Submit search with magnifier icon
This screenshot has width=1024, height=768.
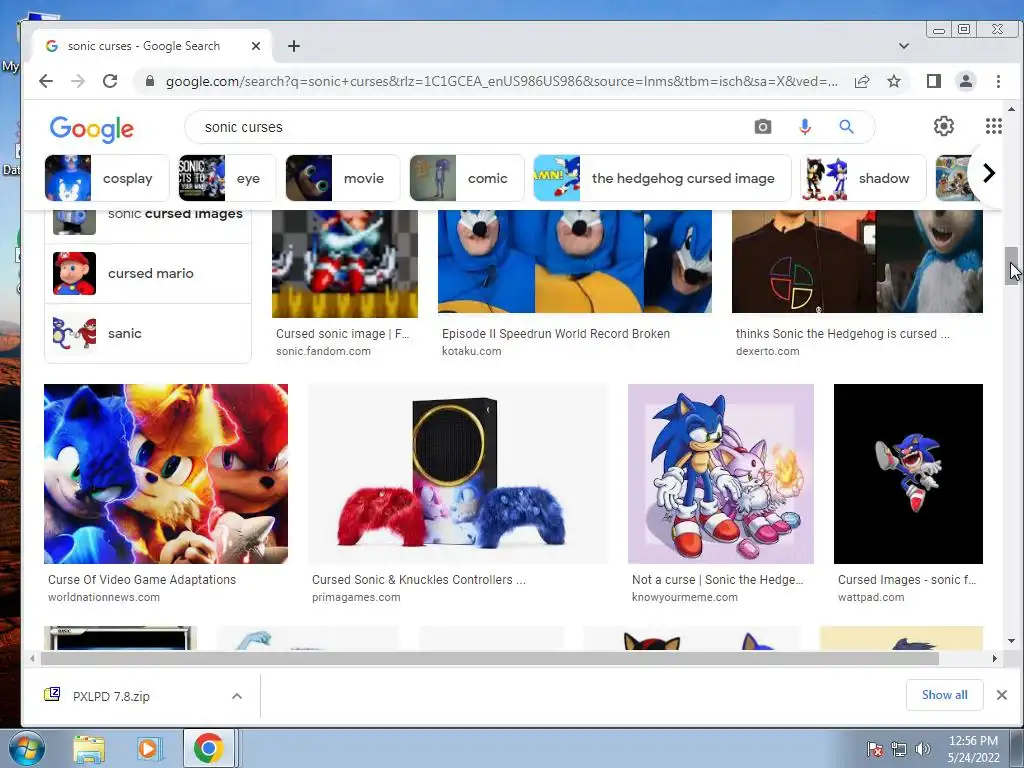click(x=846, y=127)
